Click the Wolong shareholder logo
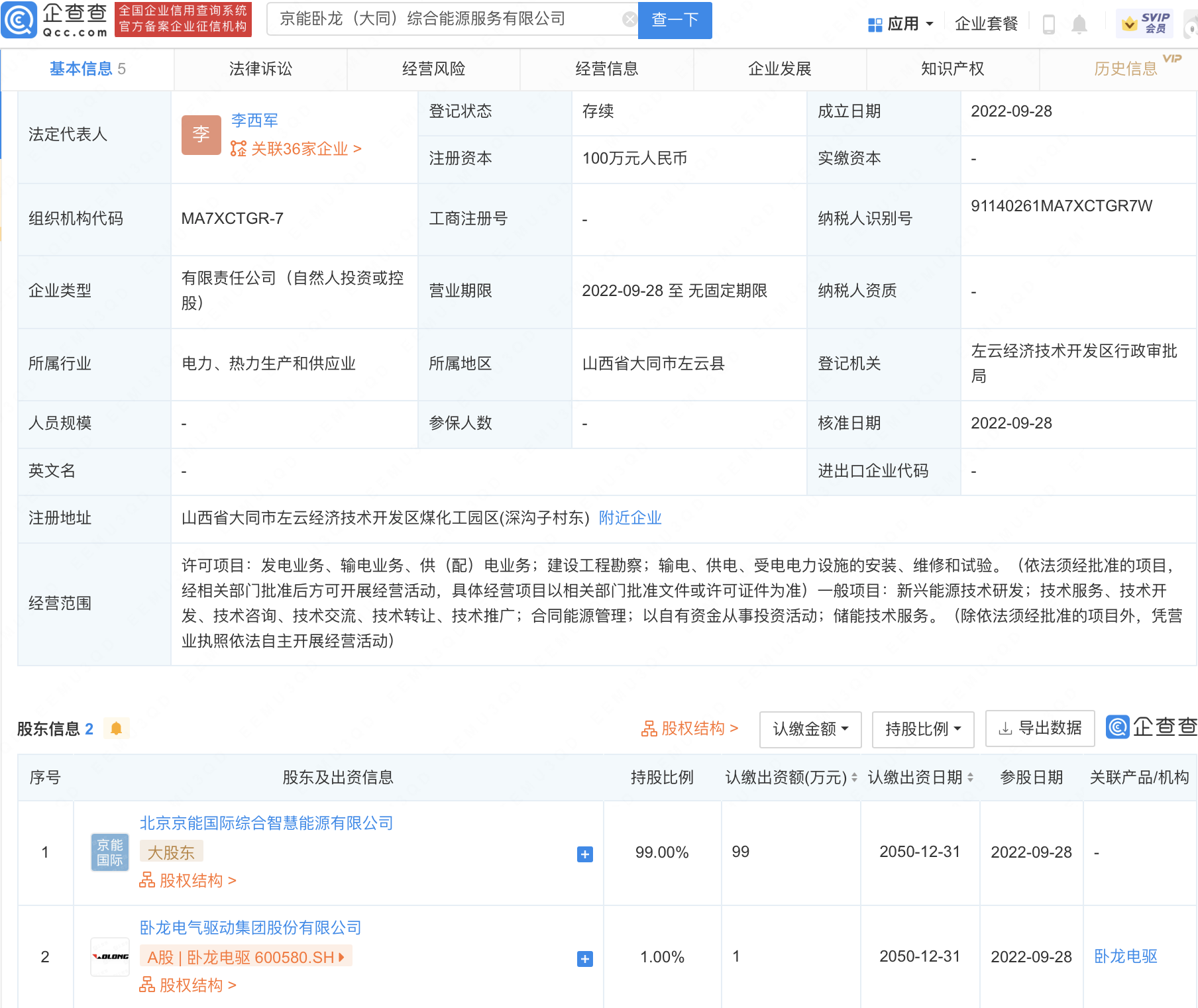Screen dimensions: 1198x1008 [x=110, y=957]
